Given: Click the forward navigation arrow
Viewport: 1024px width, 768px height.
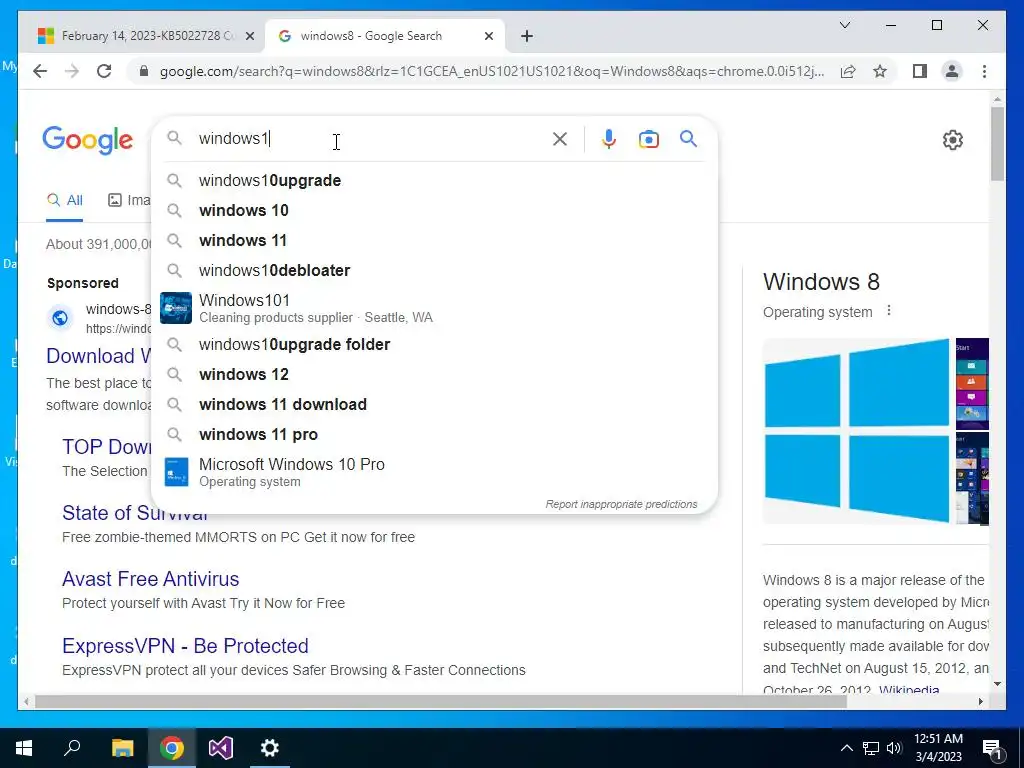Looking at the screenshot, I should pos(72,71).
